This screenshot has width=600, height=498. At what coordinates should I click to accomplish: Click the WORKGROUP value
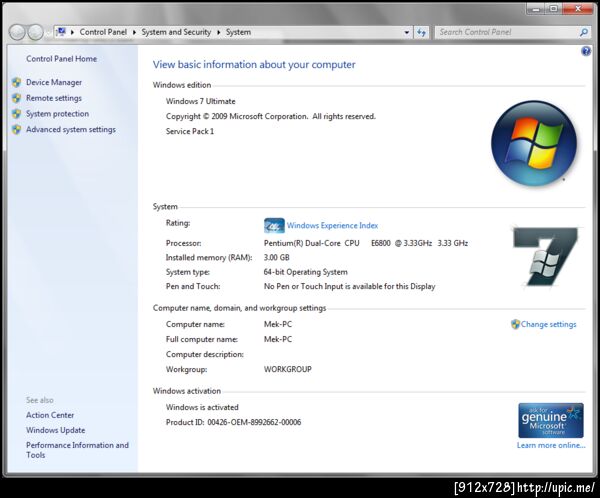tap(287, 369)
